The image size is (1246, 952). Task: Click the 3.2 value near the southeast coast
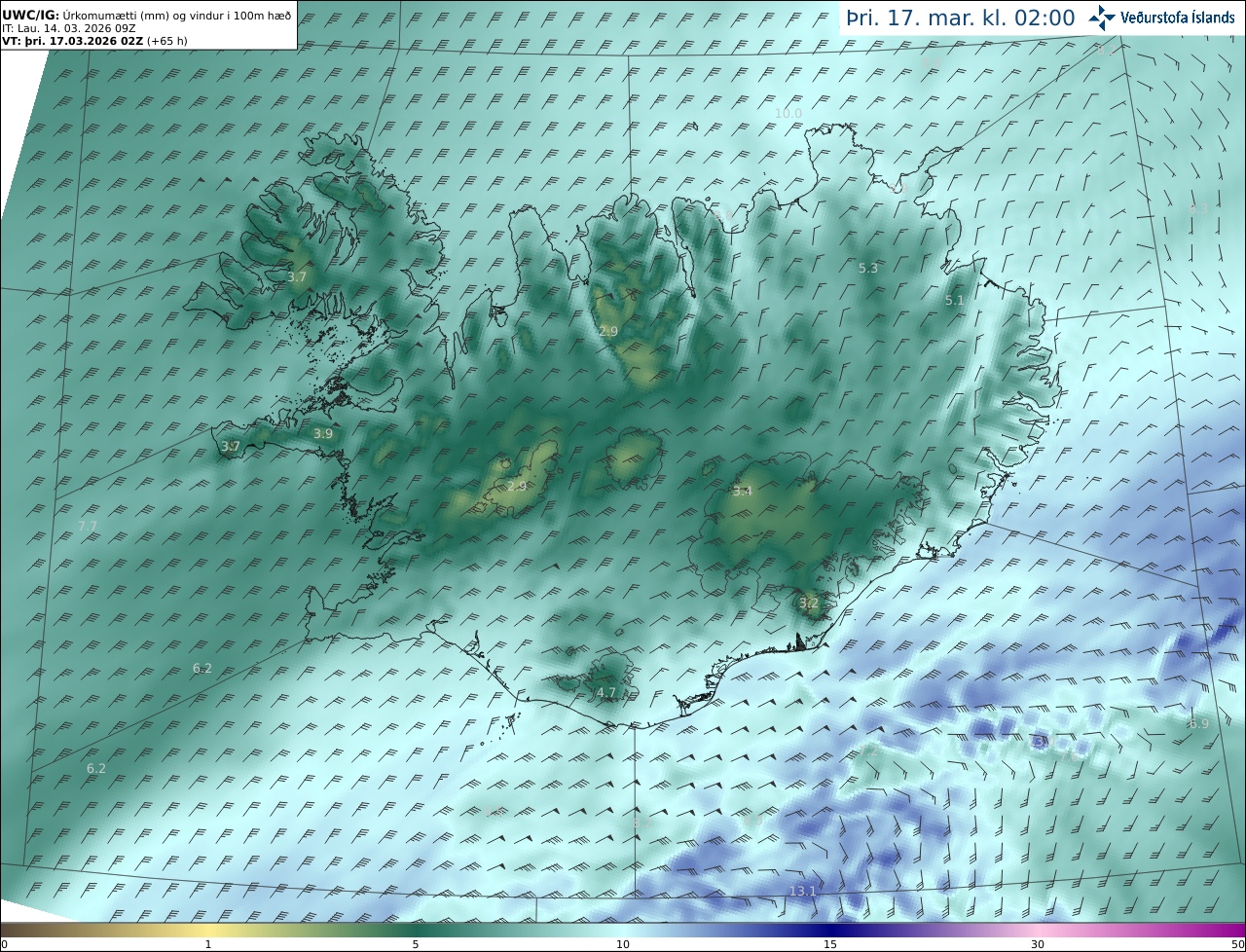tap(809, 603)
